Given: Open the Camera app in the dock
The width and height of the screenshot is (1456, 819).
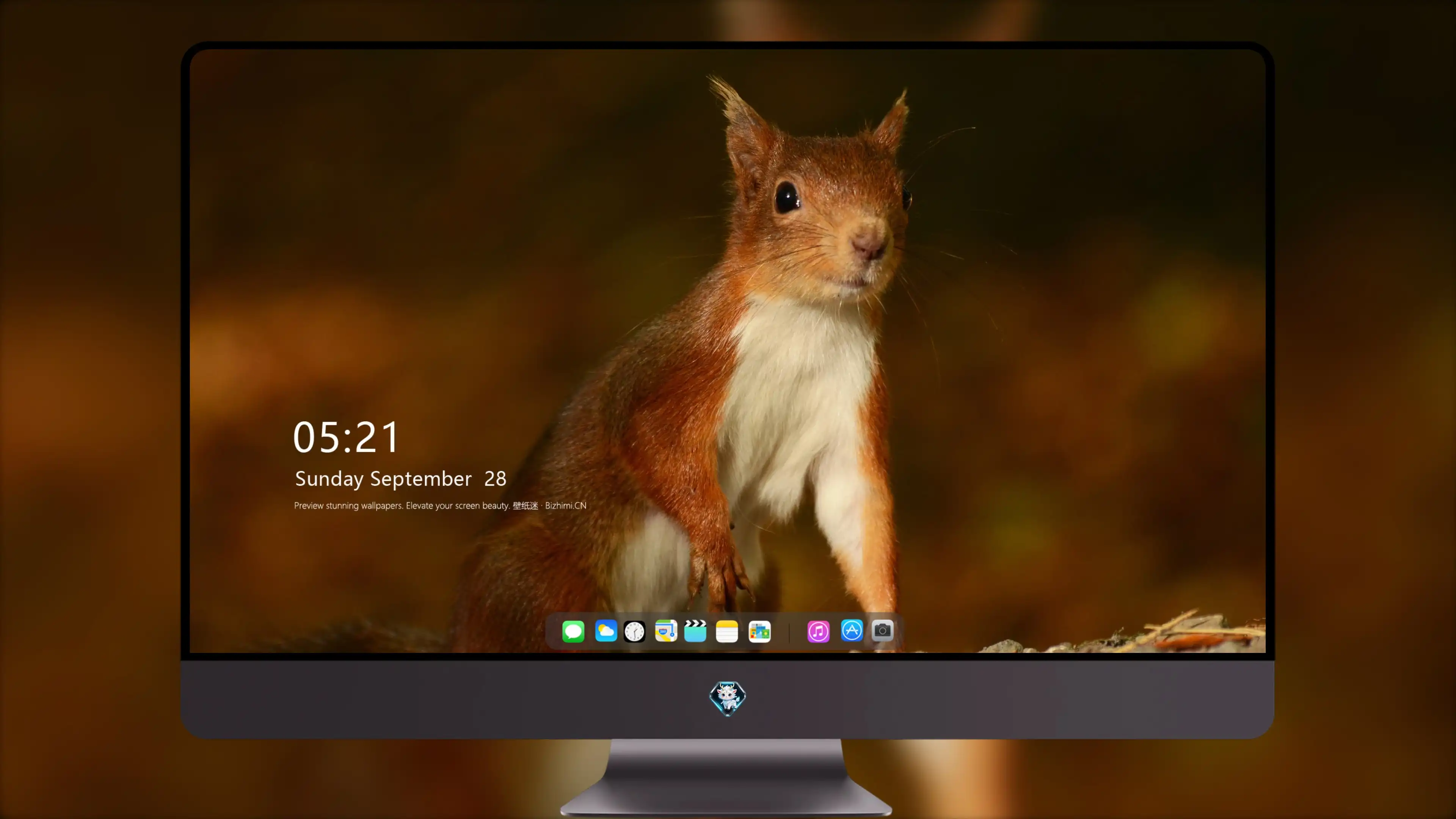Looking at the screenshot, I should point(882,630).
